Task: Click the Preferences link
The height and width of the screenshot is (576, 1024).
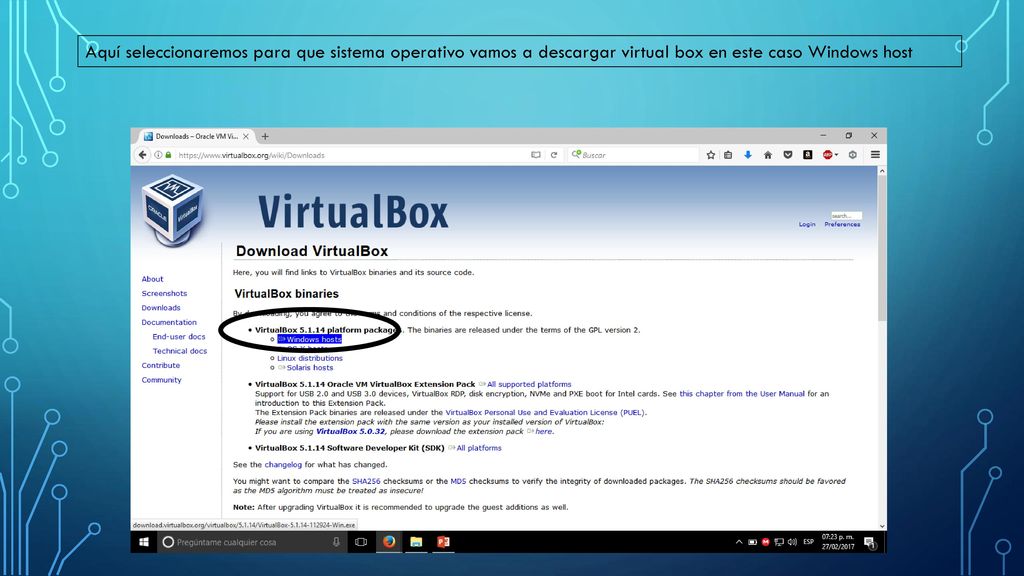Action: (x=842, y=224)
